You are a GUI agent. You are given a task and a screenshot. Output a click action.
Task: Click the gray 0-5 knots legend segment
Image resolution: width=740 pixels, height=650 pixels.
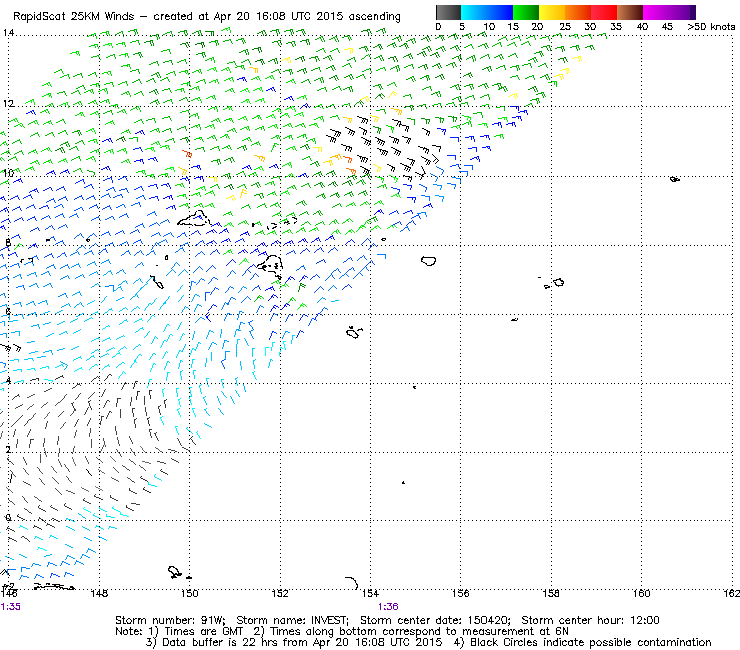(x=448, y=12)
